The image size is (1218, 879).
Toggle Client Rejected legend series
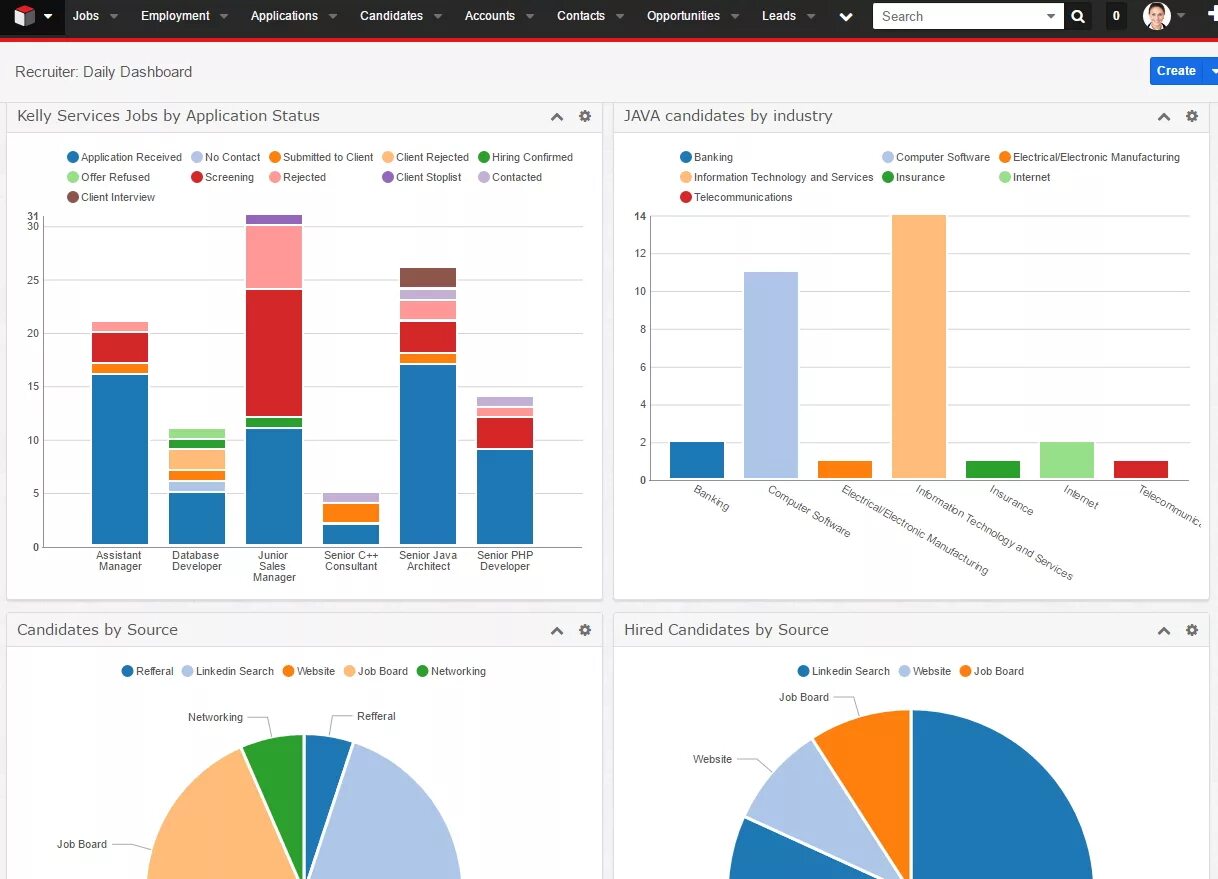[x=425, y=157]
